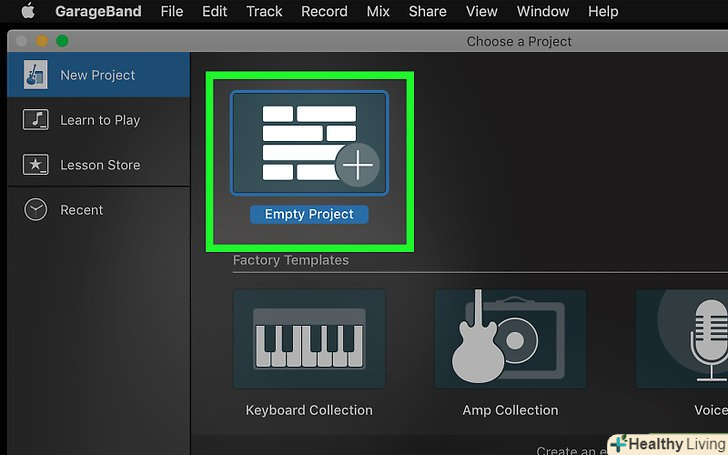The image size is (728, 455).
Task: Click the Lesson Store star icon
Action: 36,165
